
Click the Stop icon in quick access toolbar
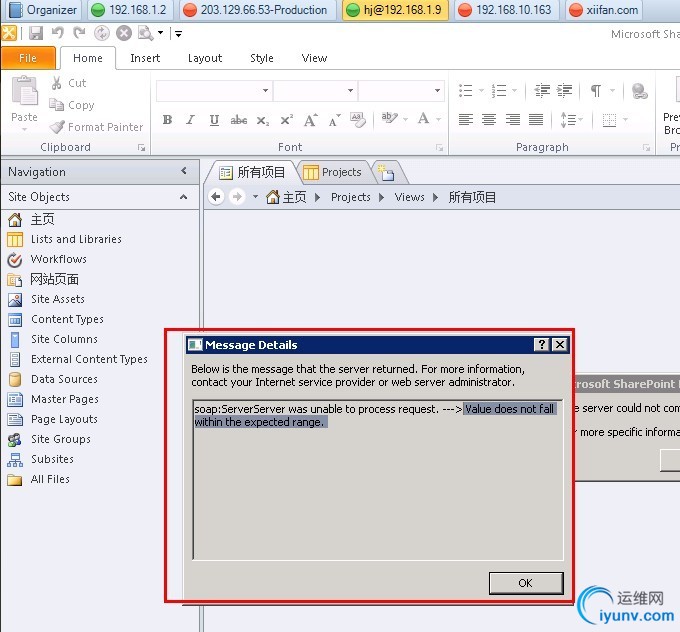coord(124,33)
